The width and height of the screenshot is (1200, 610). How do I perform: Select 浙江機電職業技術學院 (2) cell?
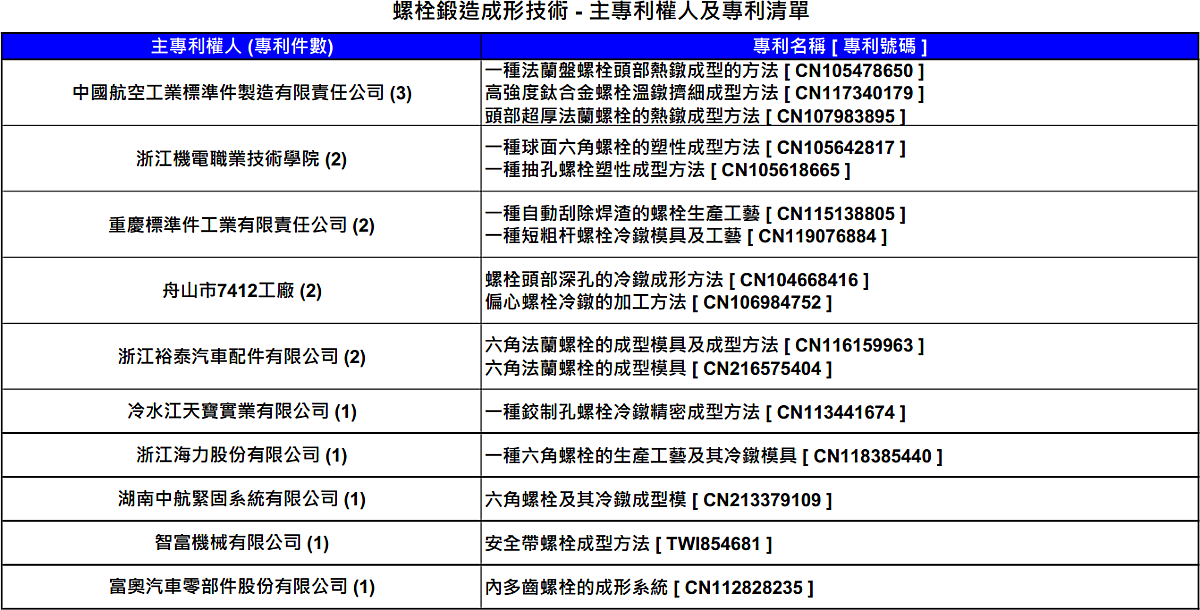pyautogui.click(x=241, y=158)
